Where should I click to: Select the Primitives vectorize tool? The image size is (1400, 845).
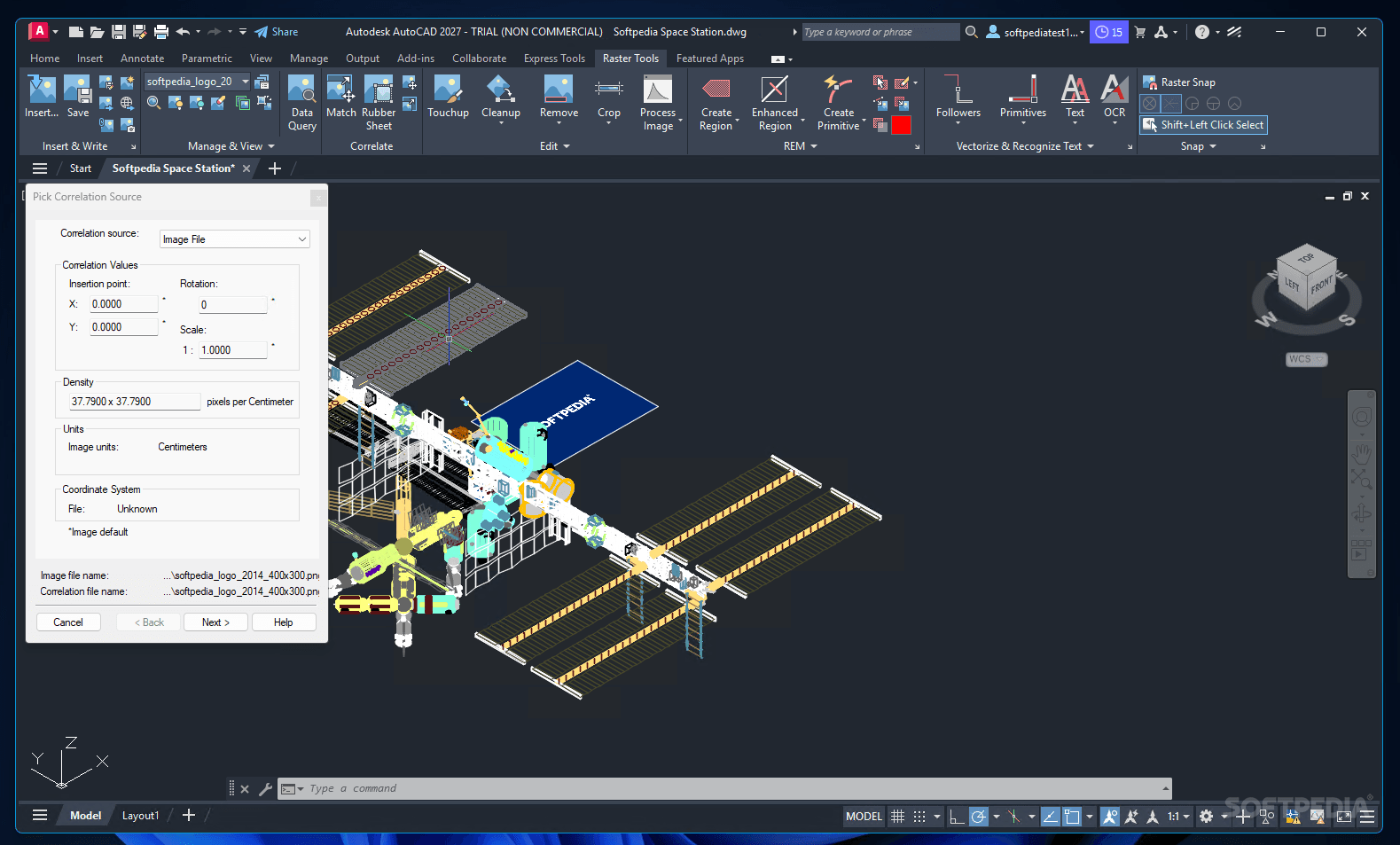coord(1023,98)
